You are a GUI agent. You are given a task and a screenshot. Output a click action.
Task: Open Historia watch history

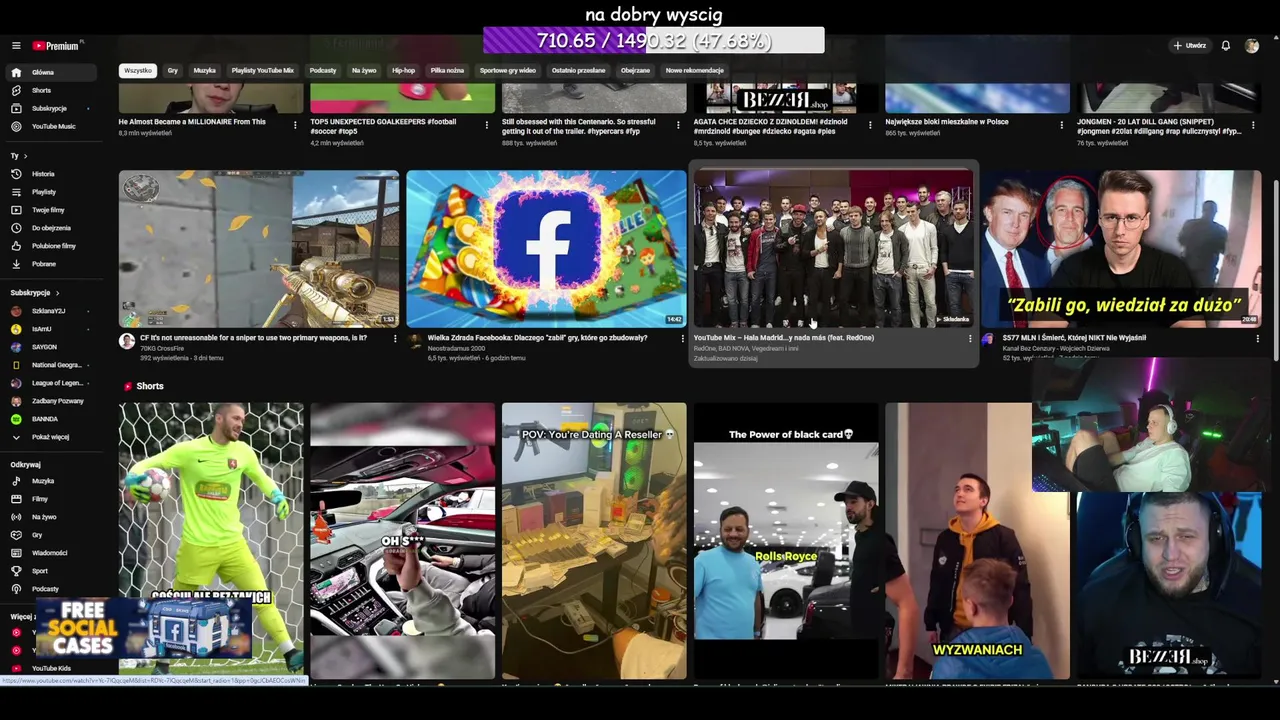click(x=50, y=174)
